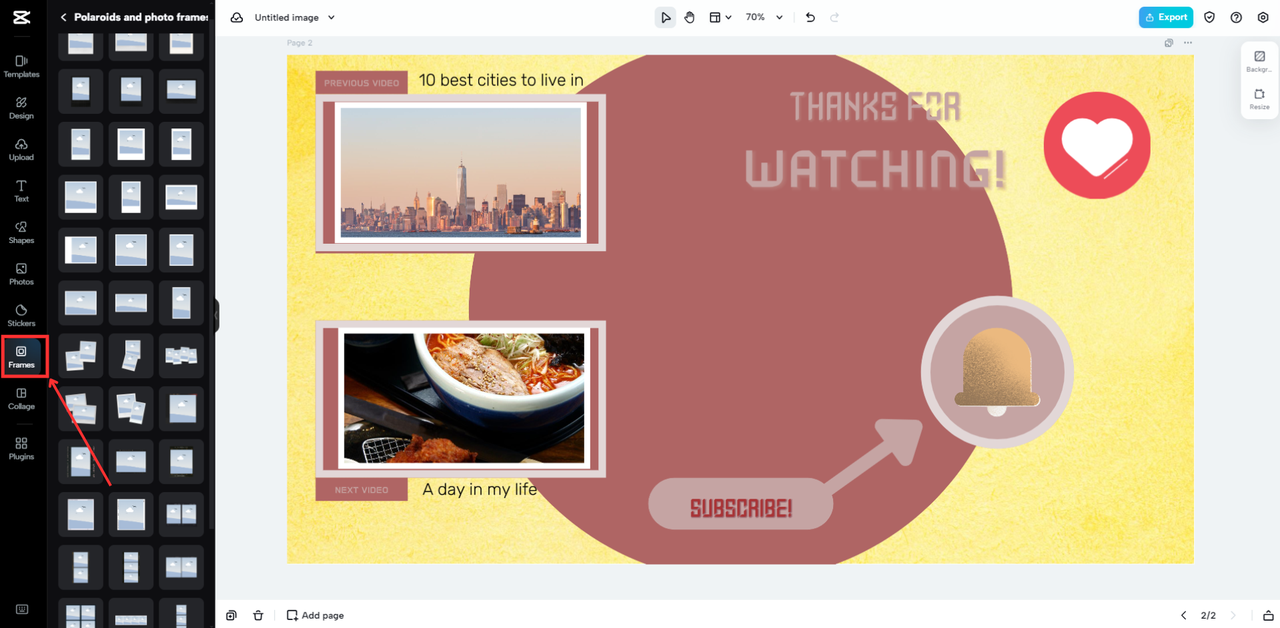Select the WATCHING! headline text
Viewport: 1280px width, 628px height.
[x=875, y=170]
